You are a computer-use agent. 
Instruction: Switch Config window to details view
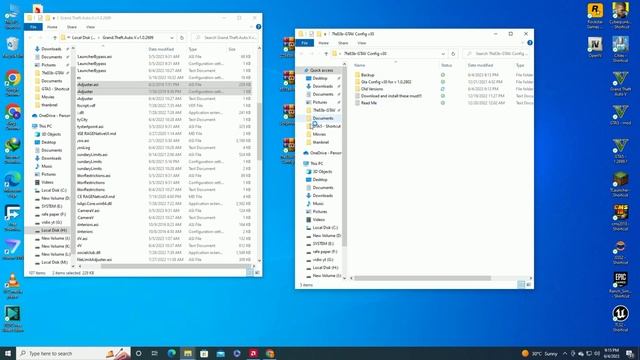(521, 284)
